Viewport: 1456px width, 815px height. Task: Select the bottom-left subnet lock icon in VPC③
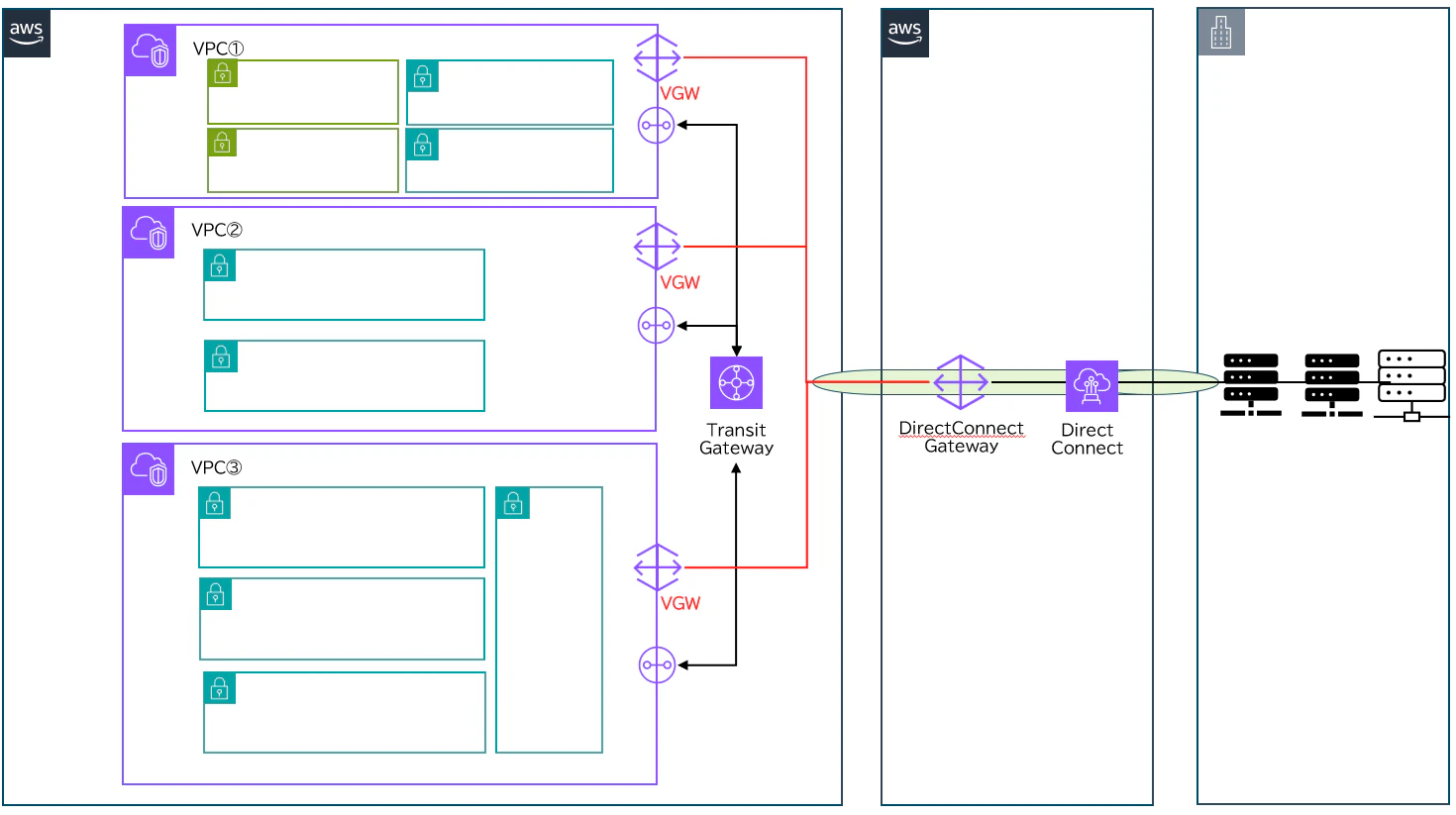point(220,688)
